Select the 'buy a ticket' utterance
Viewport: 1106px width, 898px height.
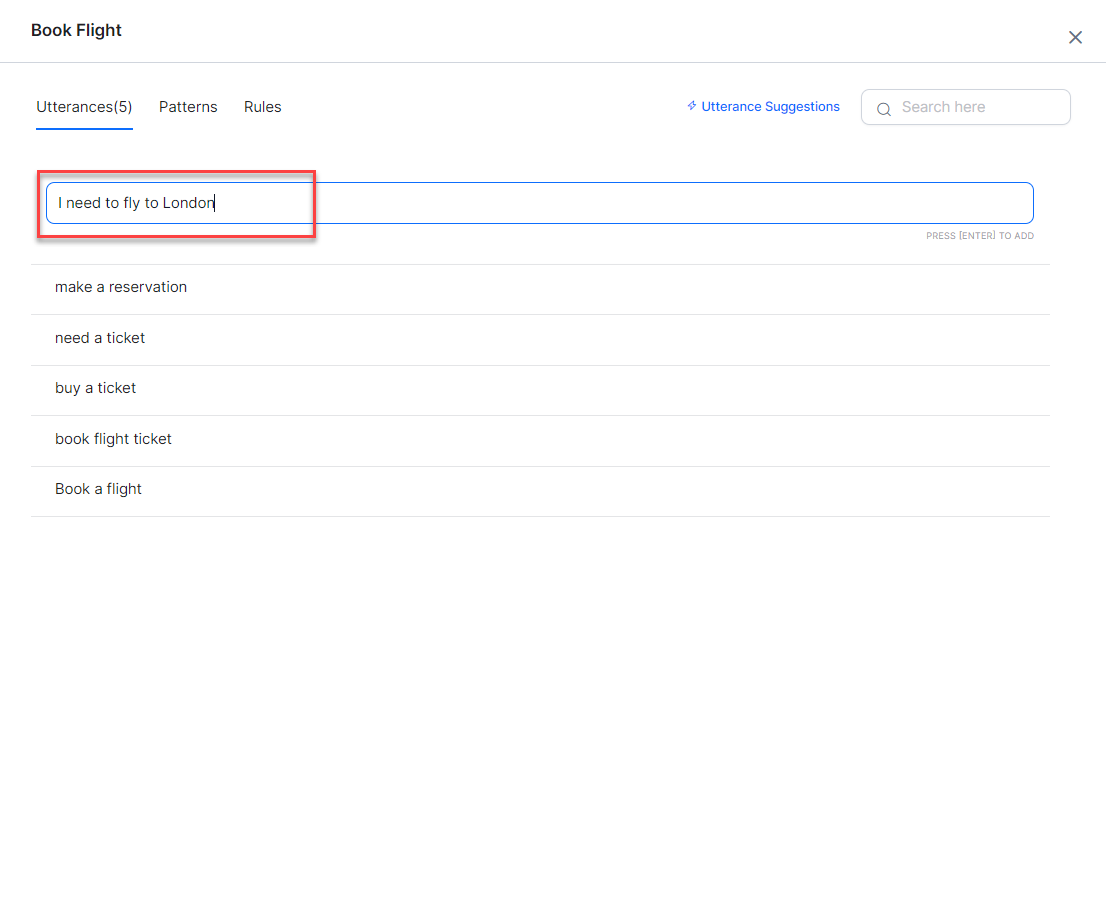pyautogui.click(x=96, y=388)
